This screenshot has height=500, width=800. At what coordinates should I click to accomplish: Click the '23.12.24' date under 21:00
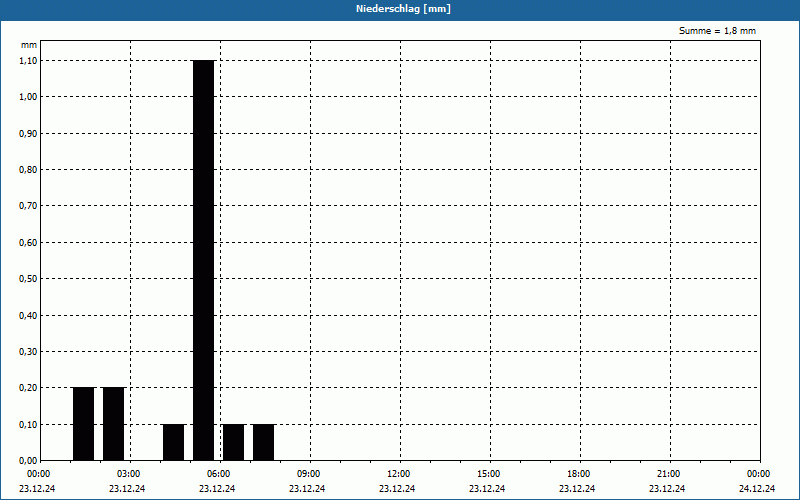pos(667,488)
